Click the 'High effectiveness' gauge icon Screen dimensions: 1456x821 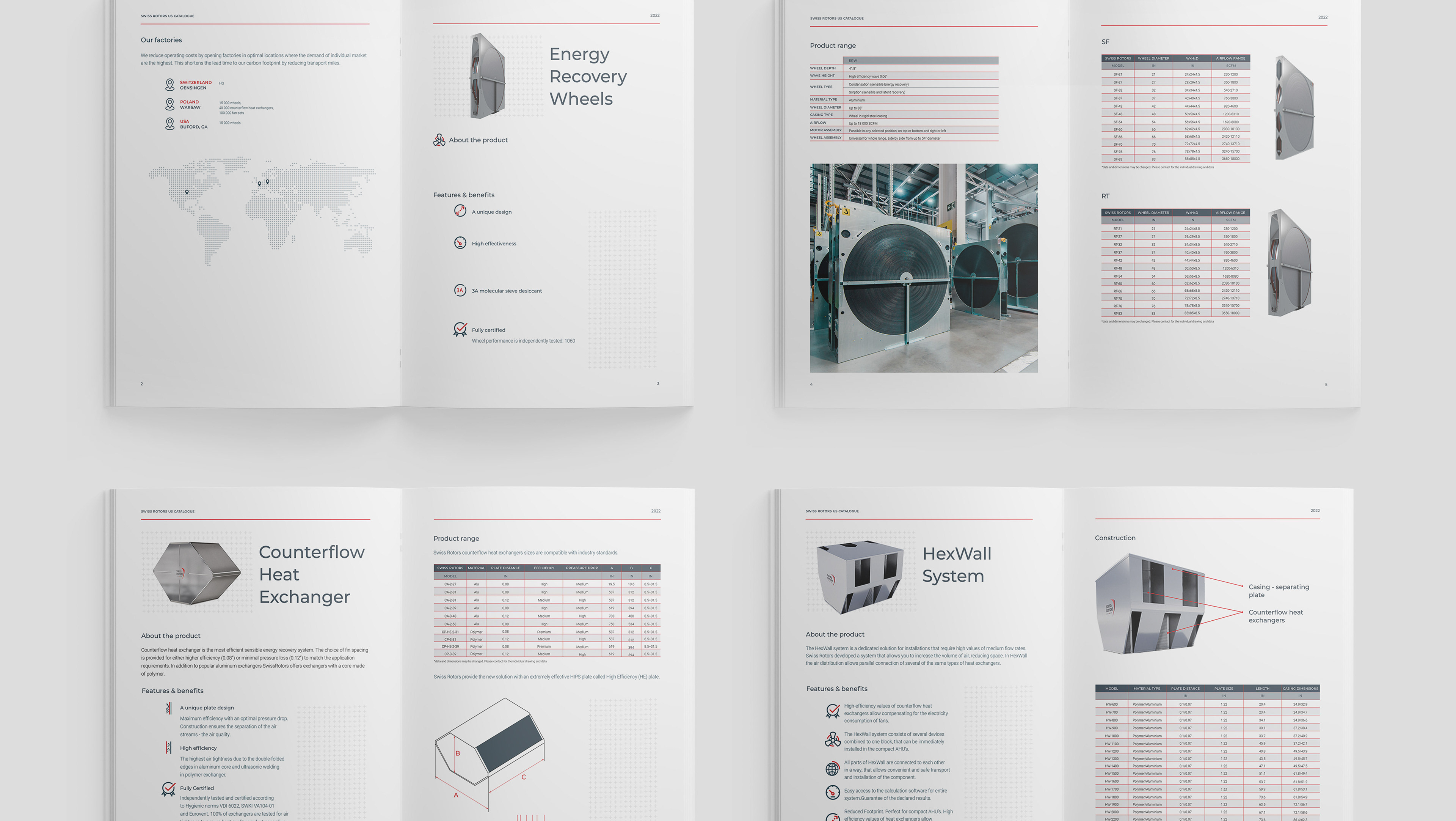460,242
